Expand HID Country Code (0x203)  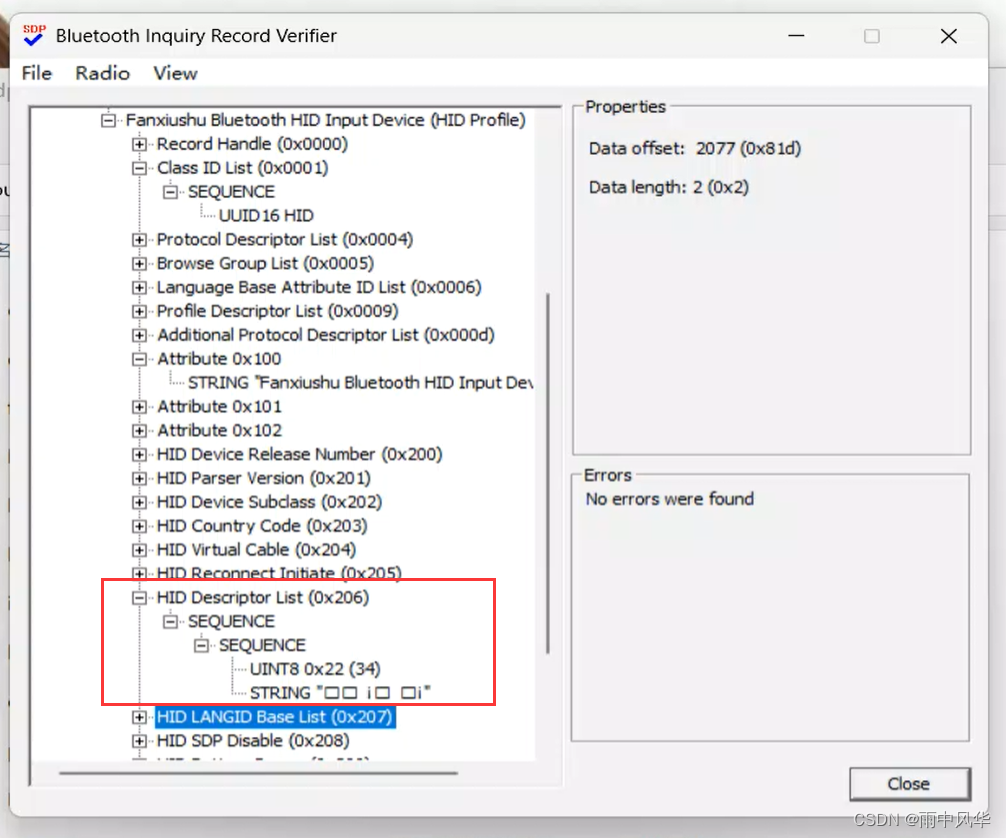(x=139, y=526)
